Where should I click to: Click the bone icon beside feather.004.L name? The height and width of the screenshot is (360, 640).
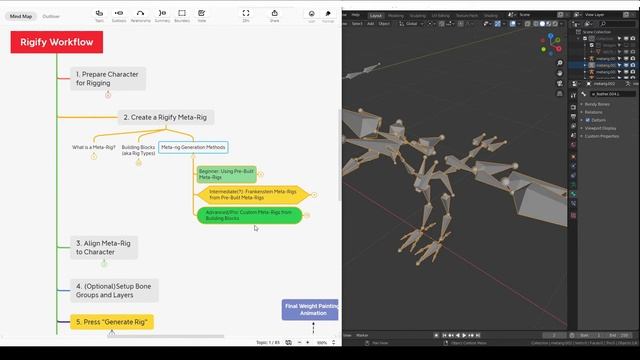[584, 94]
